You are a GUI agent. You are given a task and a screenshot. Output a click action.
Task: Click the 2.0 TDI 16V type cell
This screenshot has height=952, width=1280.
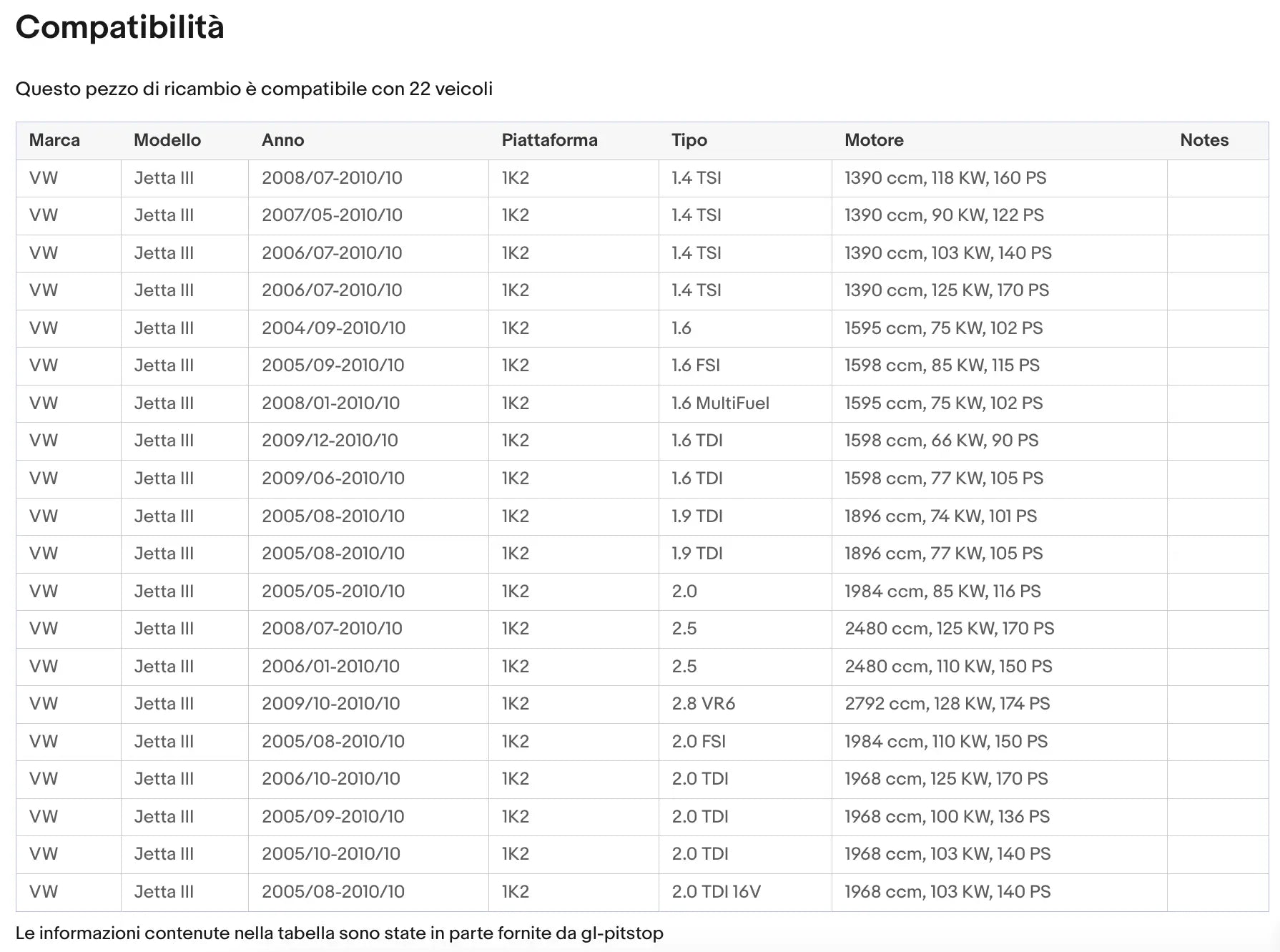[716, 892]
